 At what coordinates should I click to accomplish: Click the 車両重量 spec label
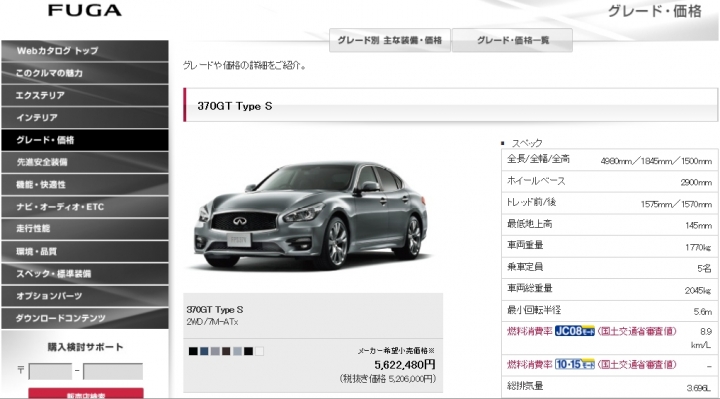tap(525, 245)
